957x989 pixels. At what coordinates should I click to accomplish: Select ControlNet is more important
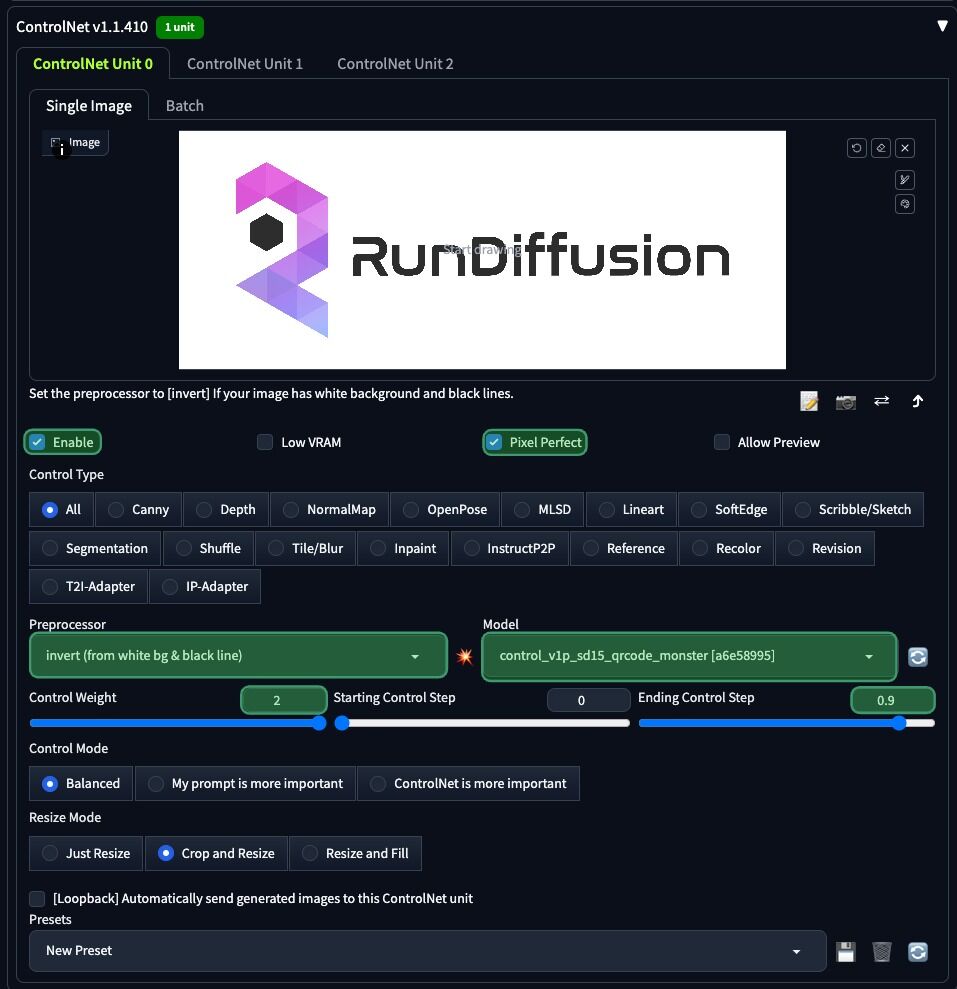(x=468, y=783)
